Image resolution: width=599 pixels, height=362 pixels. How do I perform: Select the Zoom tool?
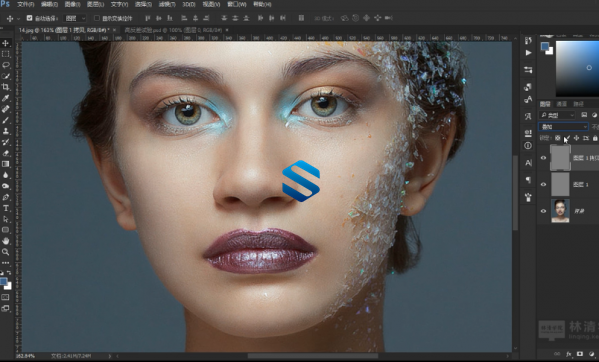(6, 252)
